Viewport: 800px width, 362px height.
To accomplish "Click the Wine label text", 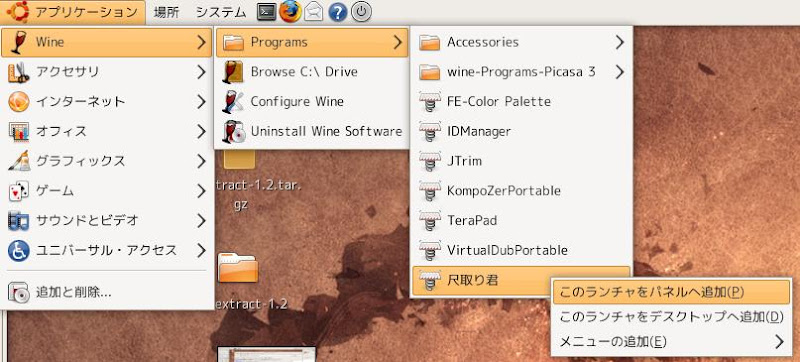I will tap(50, 42).
